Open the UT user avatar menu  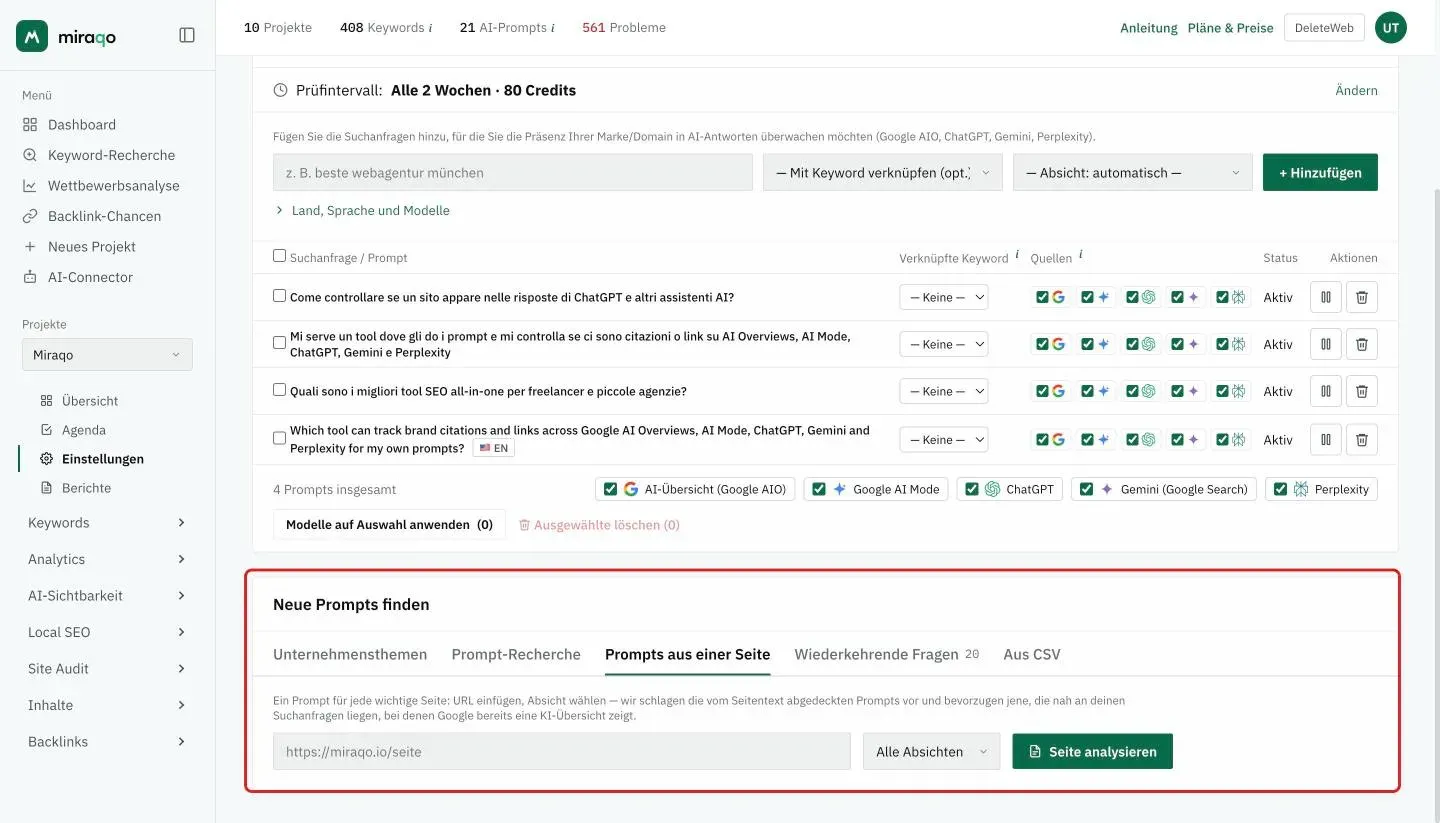(1390, 28)
